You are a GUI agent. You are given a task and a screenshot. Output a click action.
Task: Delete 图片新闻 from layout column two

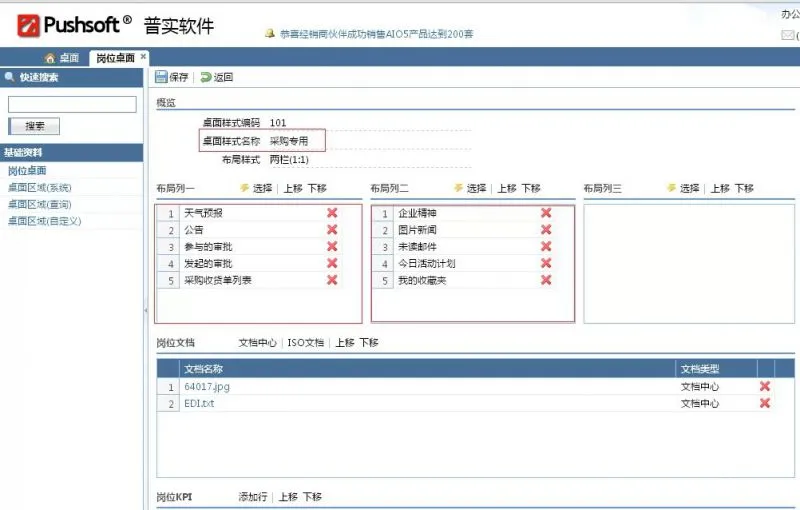coord(546,230)
